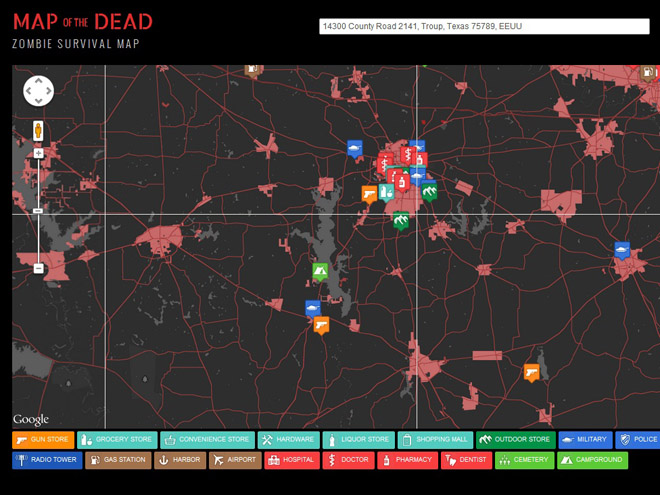Toggle the Shopping Mall legend filter
The width and height of the screenshot is (660, 495).
click(435, 440)
